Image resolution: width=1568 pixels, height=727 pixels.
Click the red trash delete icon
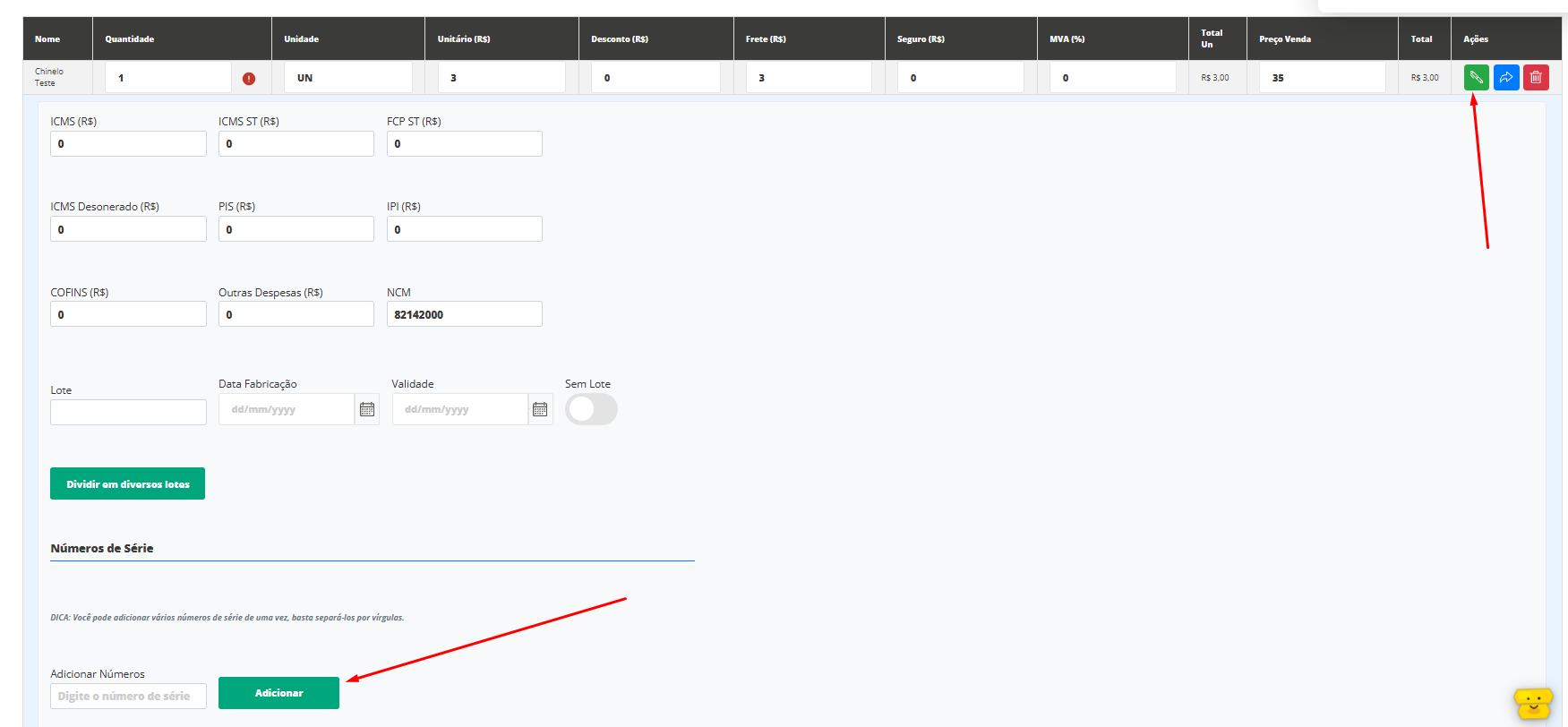click(x=1536, y=78)
